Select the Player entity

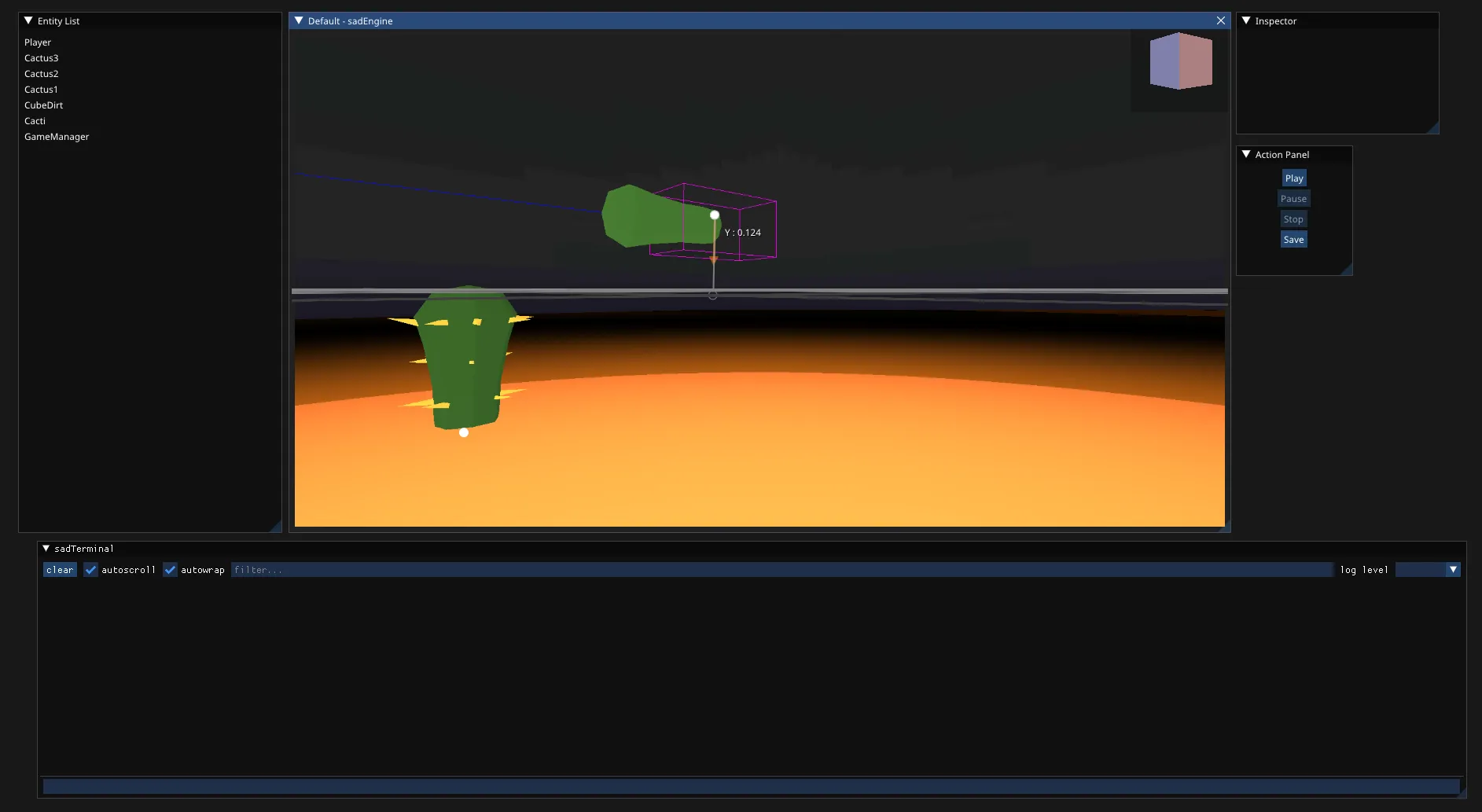[x=38, y=42]
